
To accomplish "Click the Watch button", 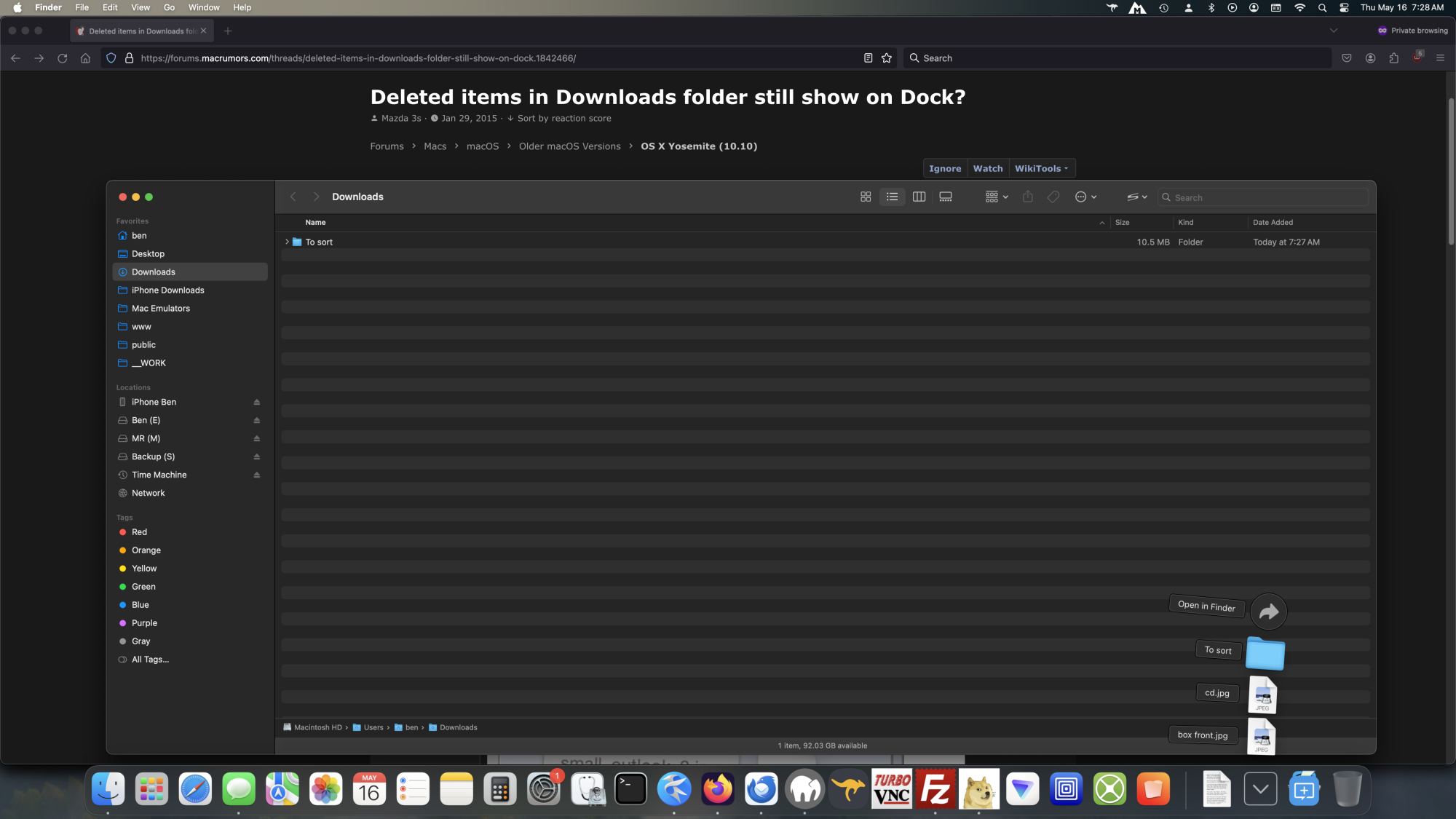I will pos(987,169).
